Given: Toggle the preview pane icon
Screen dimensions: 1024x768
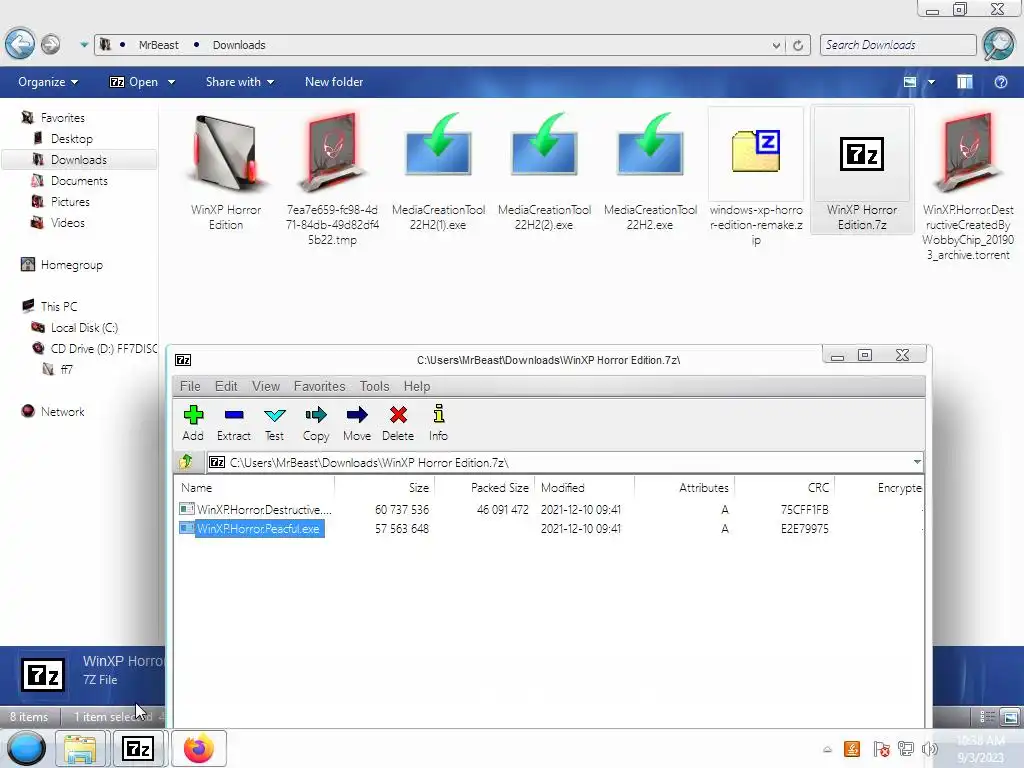Looking at the screenshot, I should coord(965,82).
